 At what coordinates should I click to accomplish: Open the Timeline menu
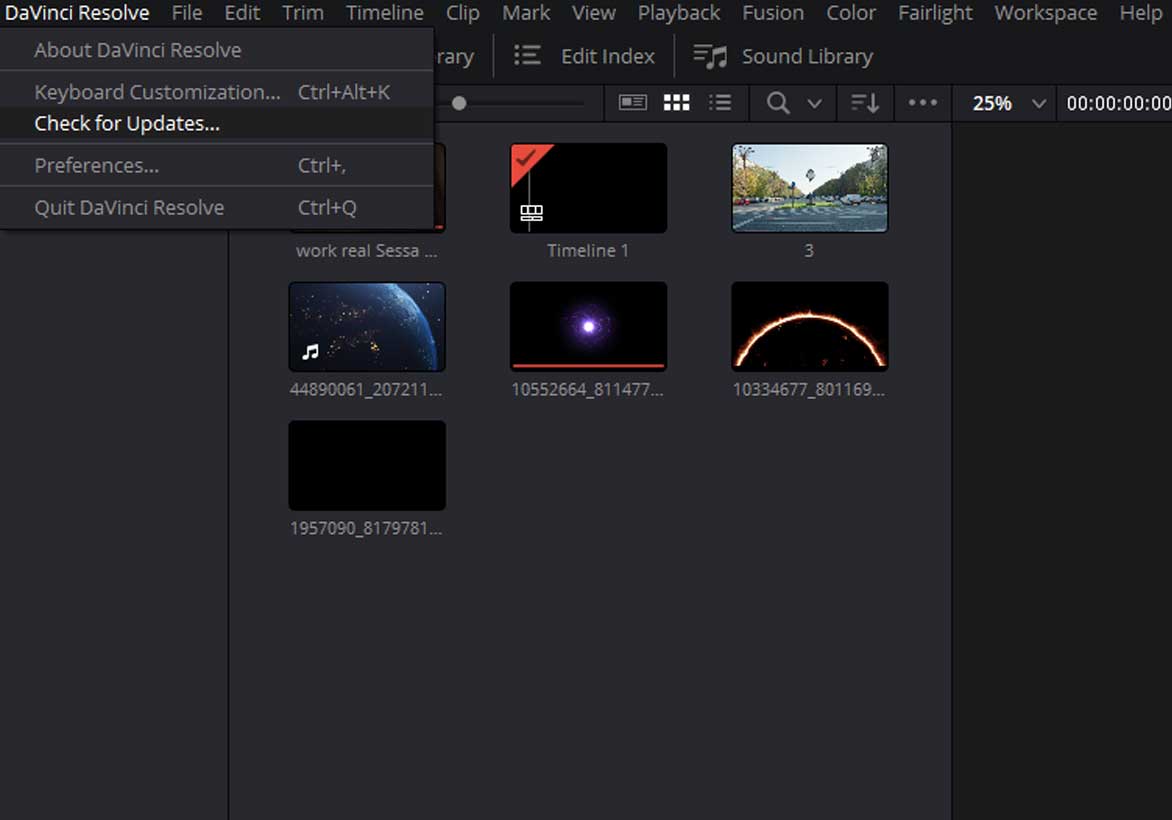384,13
